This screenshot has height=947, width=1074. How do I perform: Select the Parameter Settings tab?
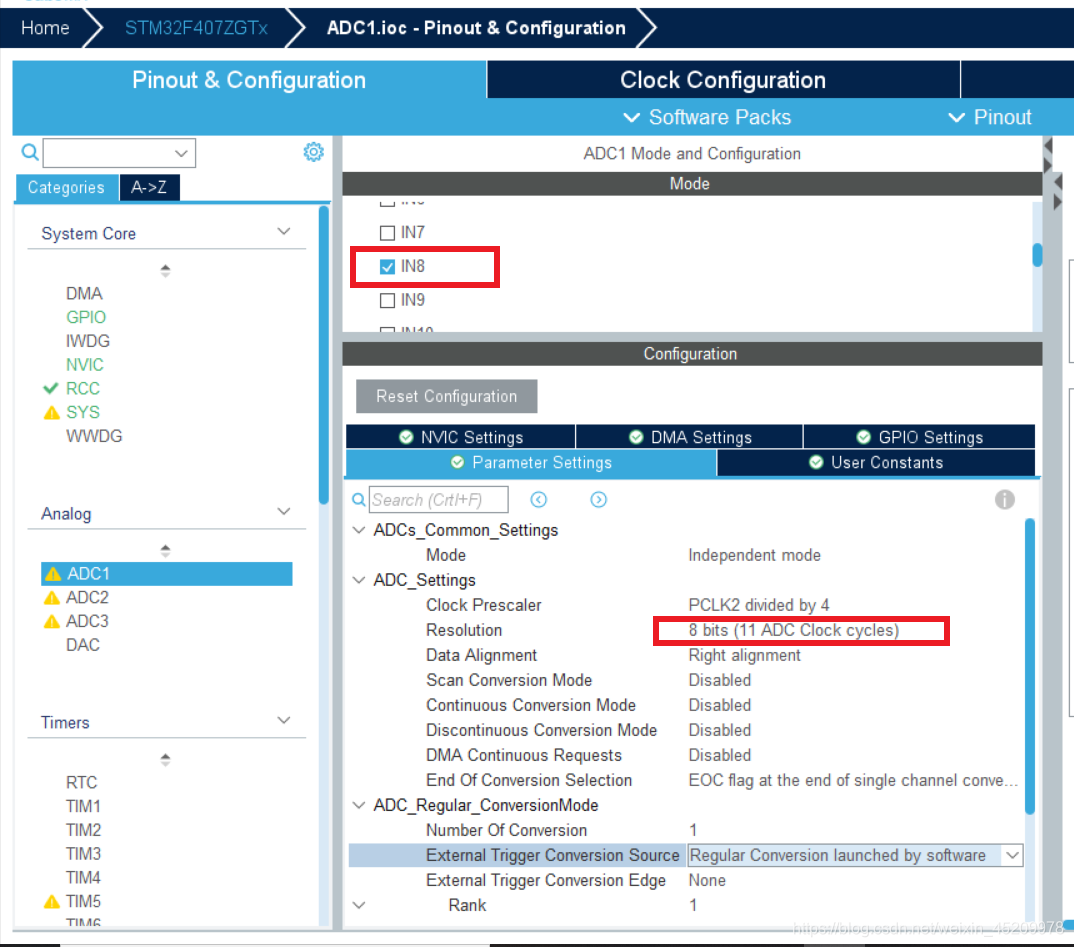click(532, 462)
